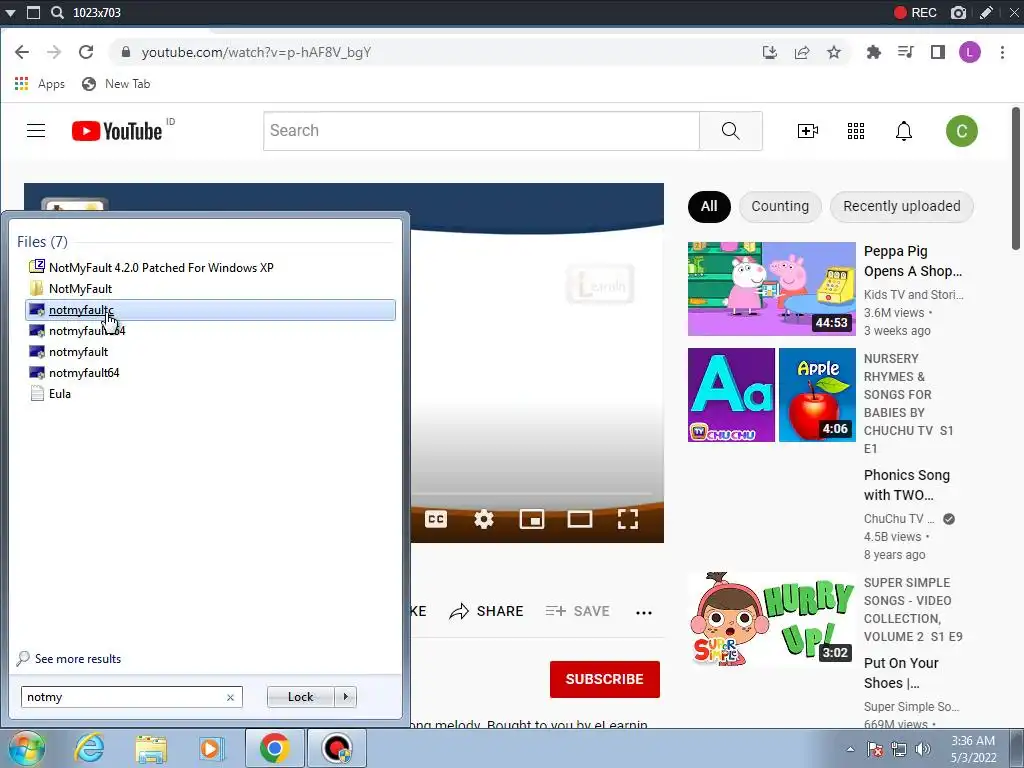Switch to the screen recorder taskbar app
The height and width of the screenshot is (768, 1024).
coord(337,748)
